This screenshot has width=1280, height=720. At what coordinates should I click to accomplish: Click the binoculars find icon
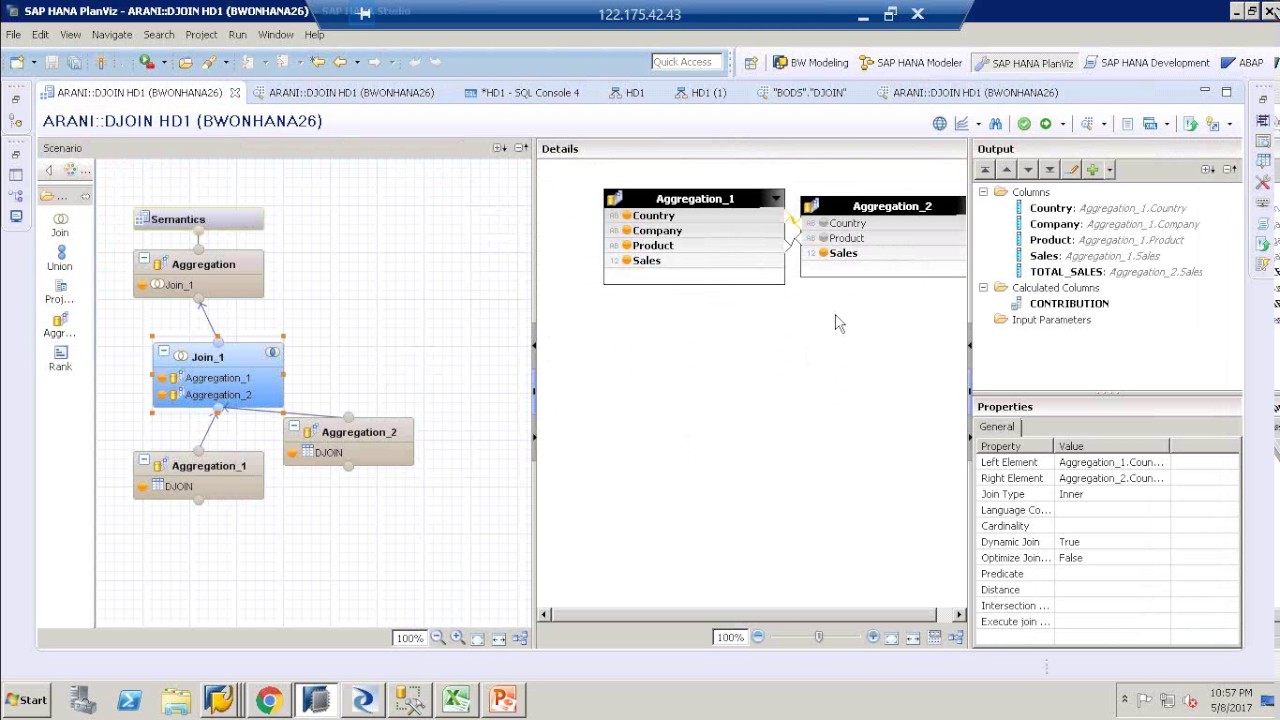[x=995, y=124]
